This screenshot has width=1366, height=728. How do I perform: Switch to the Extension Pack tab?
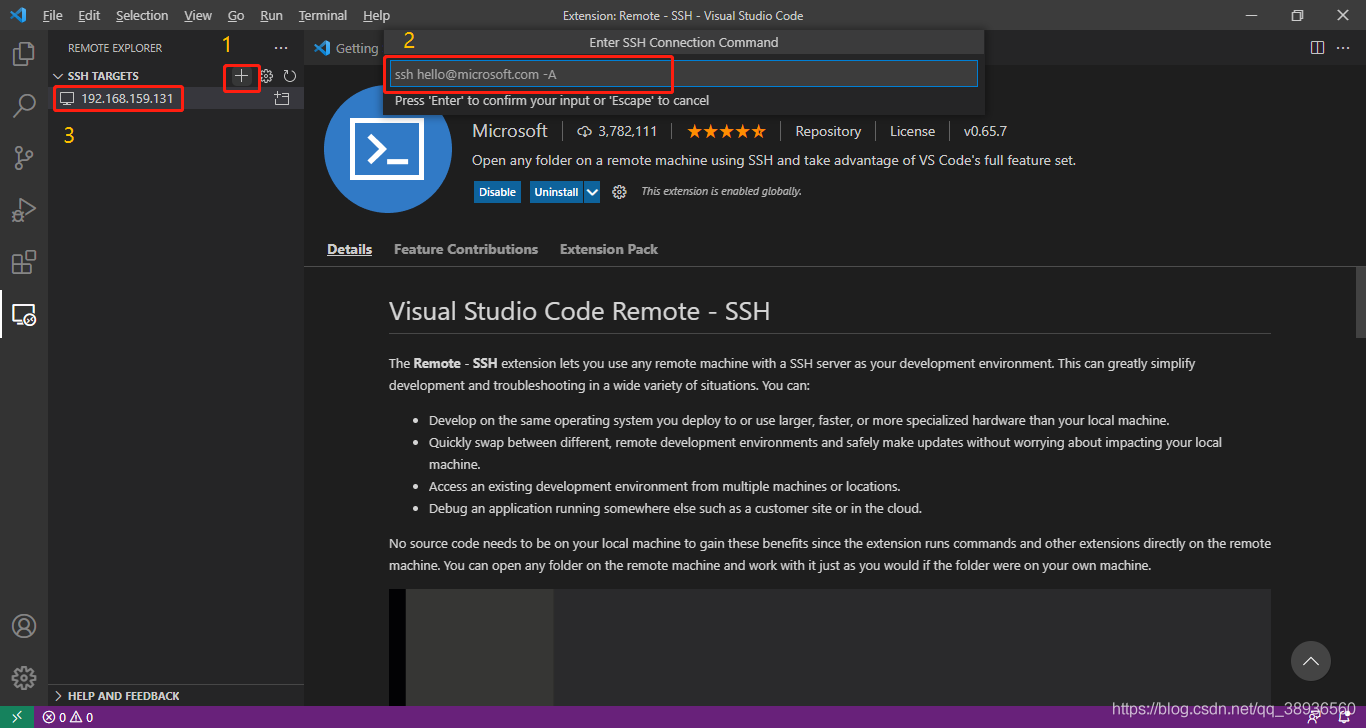[x=609, y=249]
